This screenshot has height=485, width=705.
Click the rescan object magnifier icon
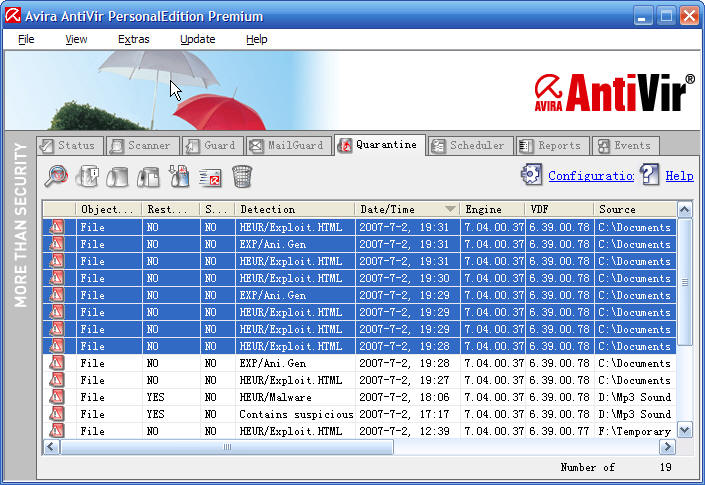[x=56, y=176]
